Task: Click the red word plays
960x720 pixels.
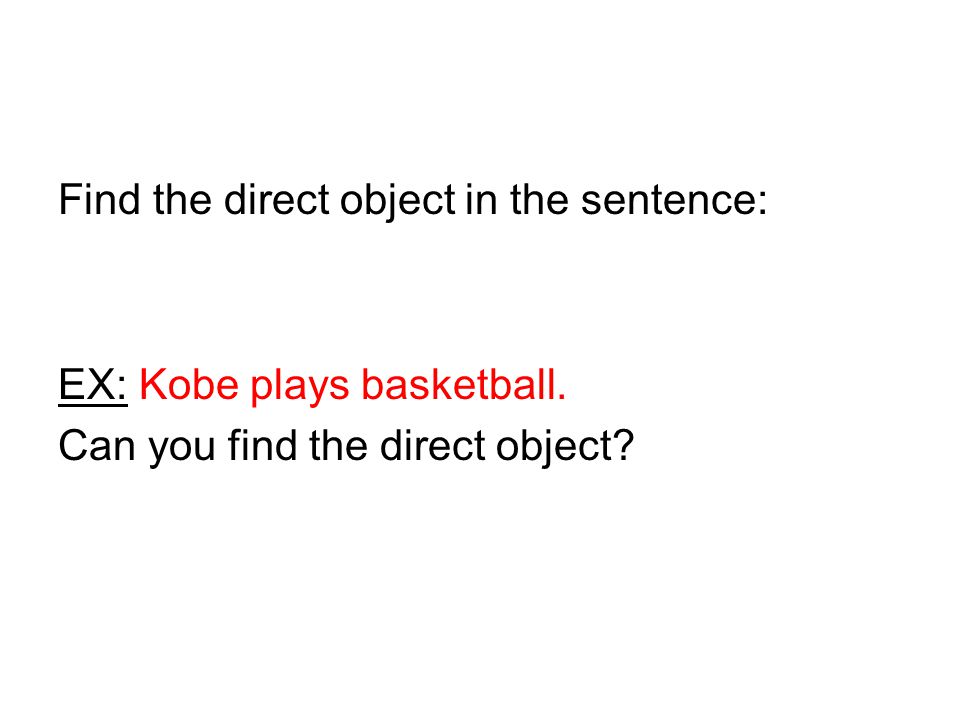Action: 300,389
